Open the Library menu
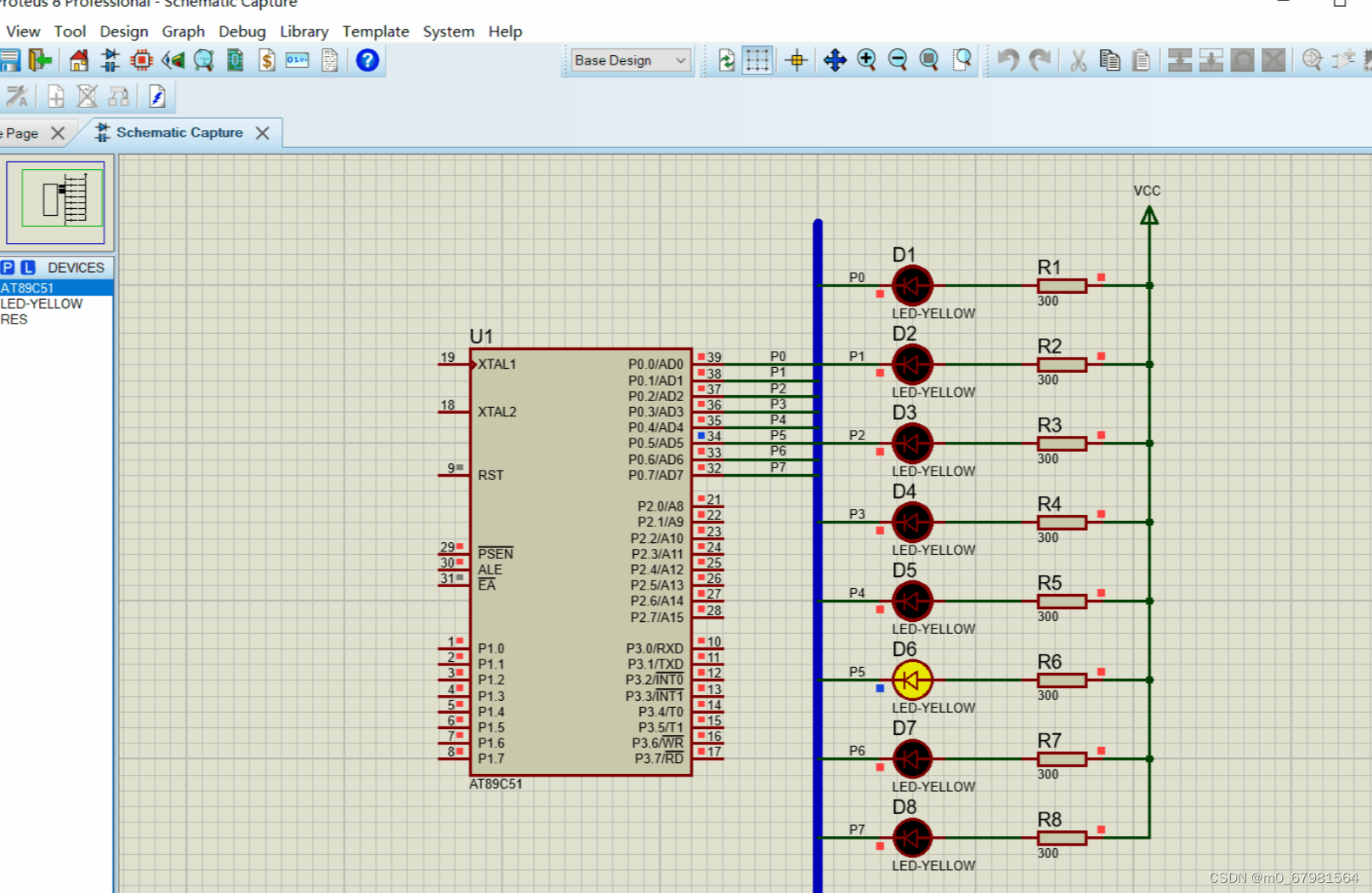1372x893 pixels. (304, 31)
